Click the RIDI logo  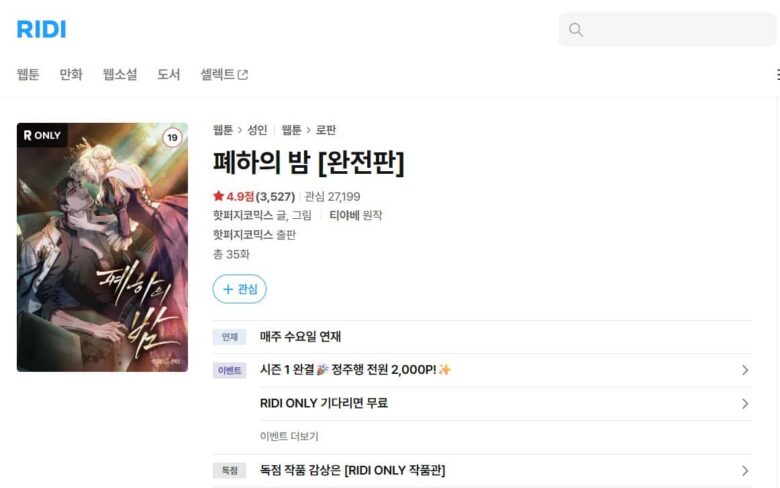pos(41,29)
